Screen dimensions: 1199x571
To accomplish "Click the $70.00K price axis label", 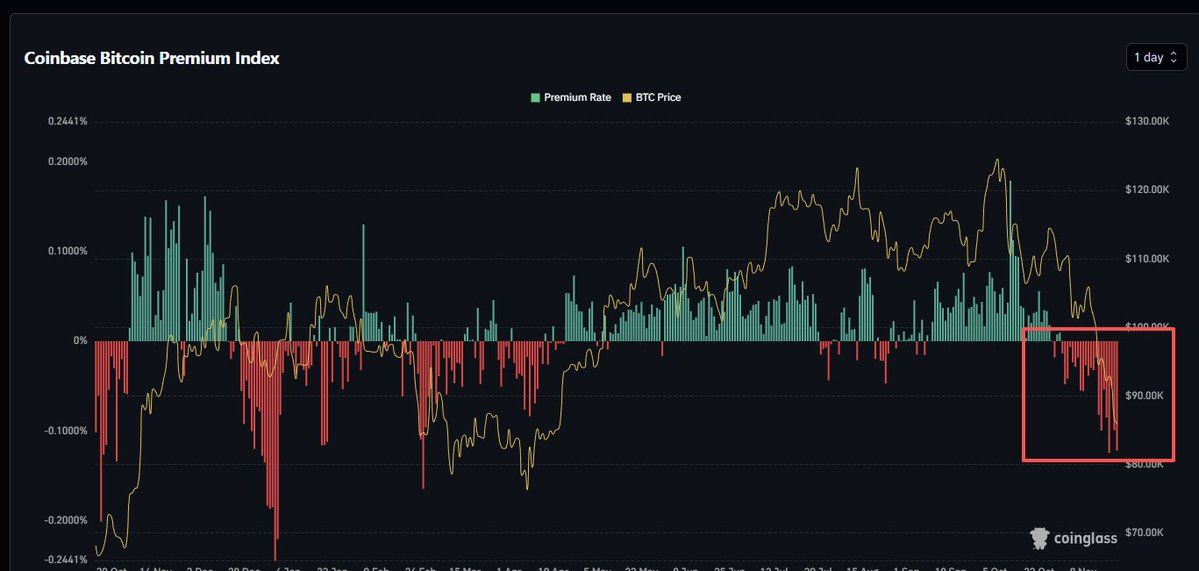I will pyautogui.click(x=1145, y=532).
